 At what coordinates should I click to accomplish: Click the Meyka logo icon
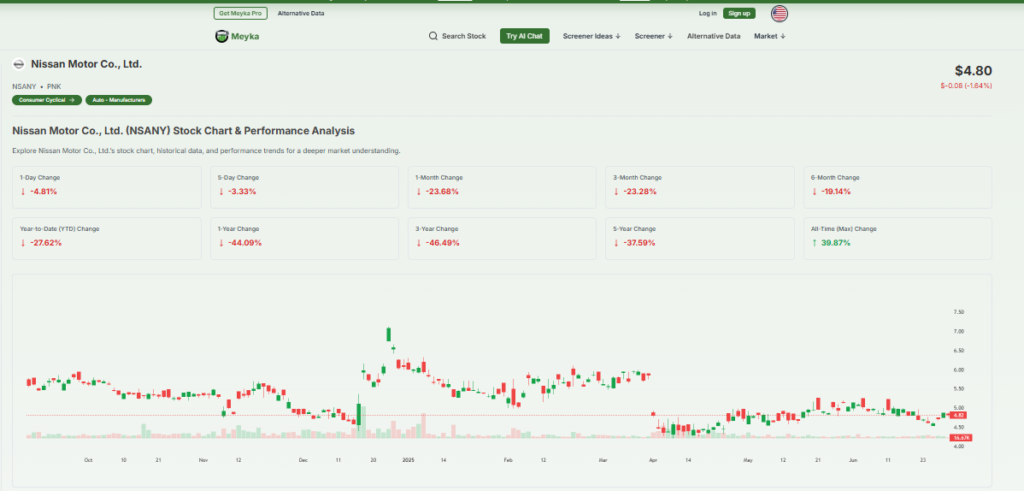[x=222, y=36]
